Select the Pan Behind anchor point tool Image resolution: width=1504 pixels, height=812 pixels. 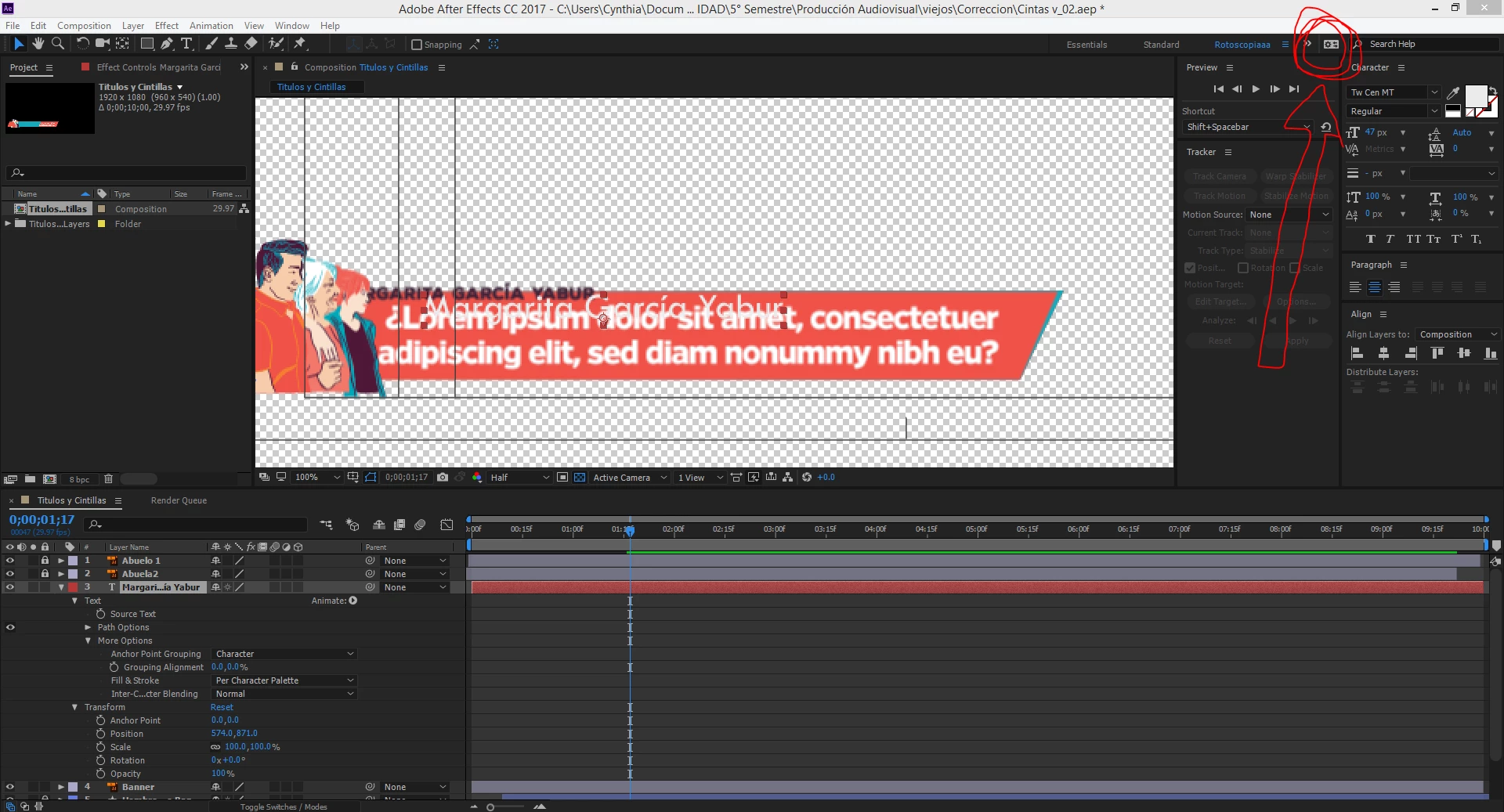(122, 44)
